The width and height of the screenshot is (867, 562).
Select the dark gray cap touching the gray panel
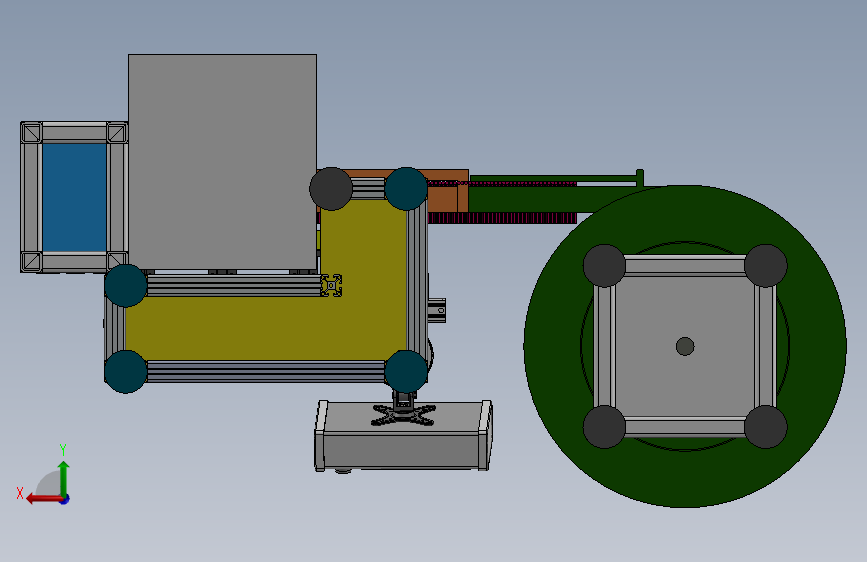click(331, 189)
